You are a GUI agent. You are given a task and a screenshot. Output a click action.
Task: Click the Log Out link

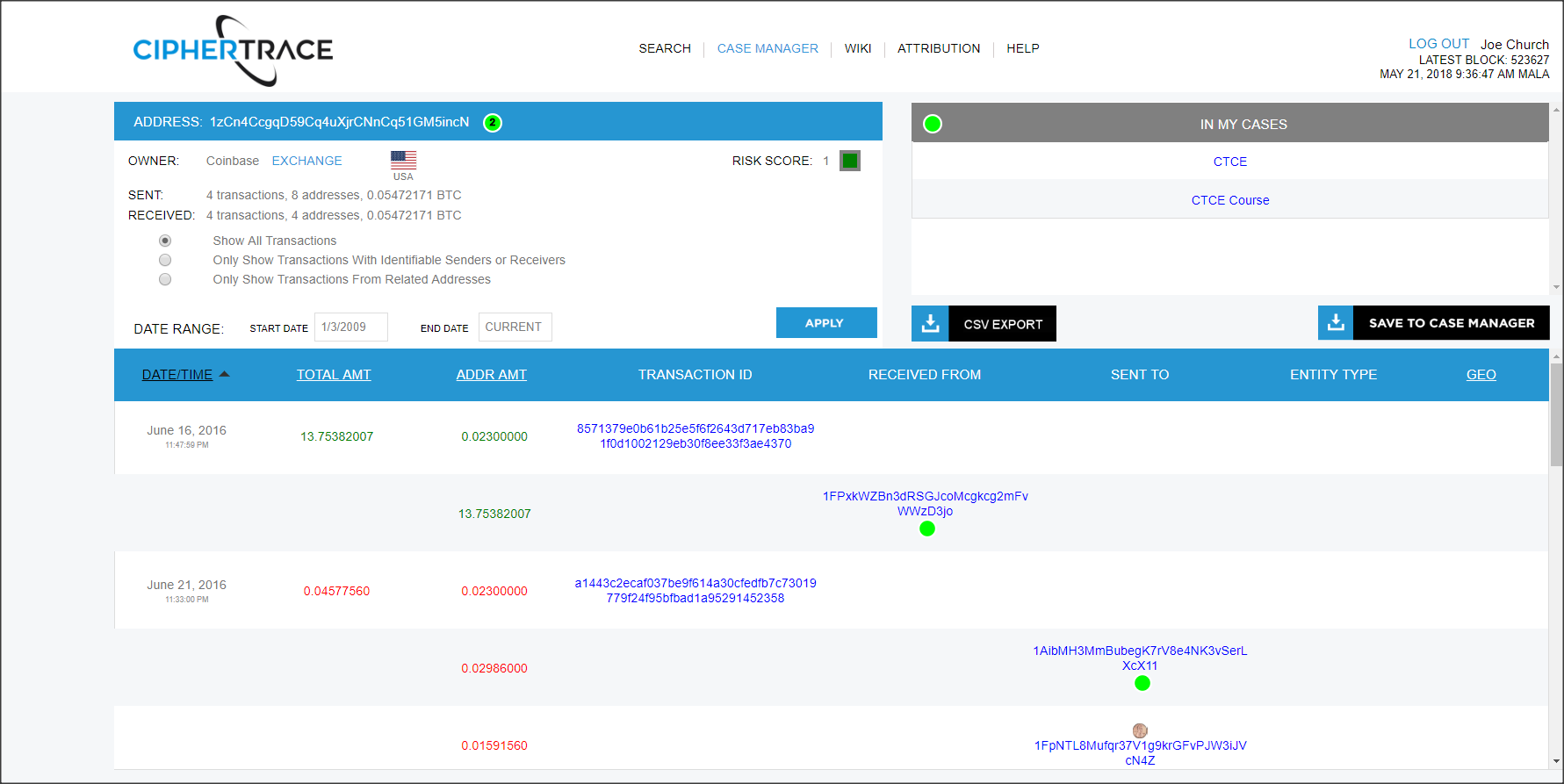pyautogui.click(x=1438, y=44)
